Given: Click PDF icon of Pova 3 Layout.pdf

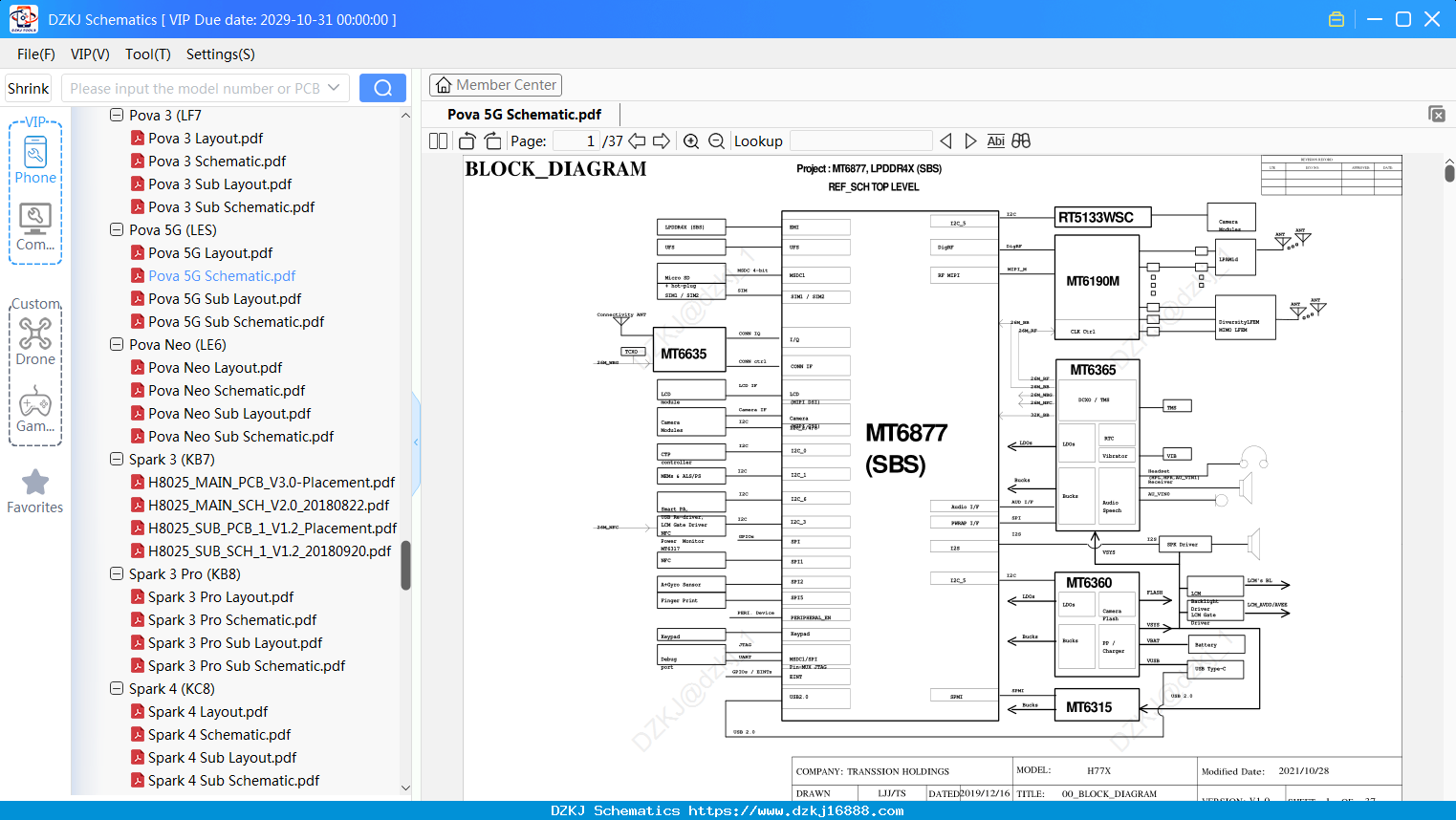Looking at the screenshot, I should click(x=138, y=138).
